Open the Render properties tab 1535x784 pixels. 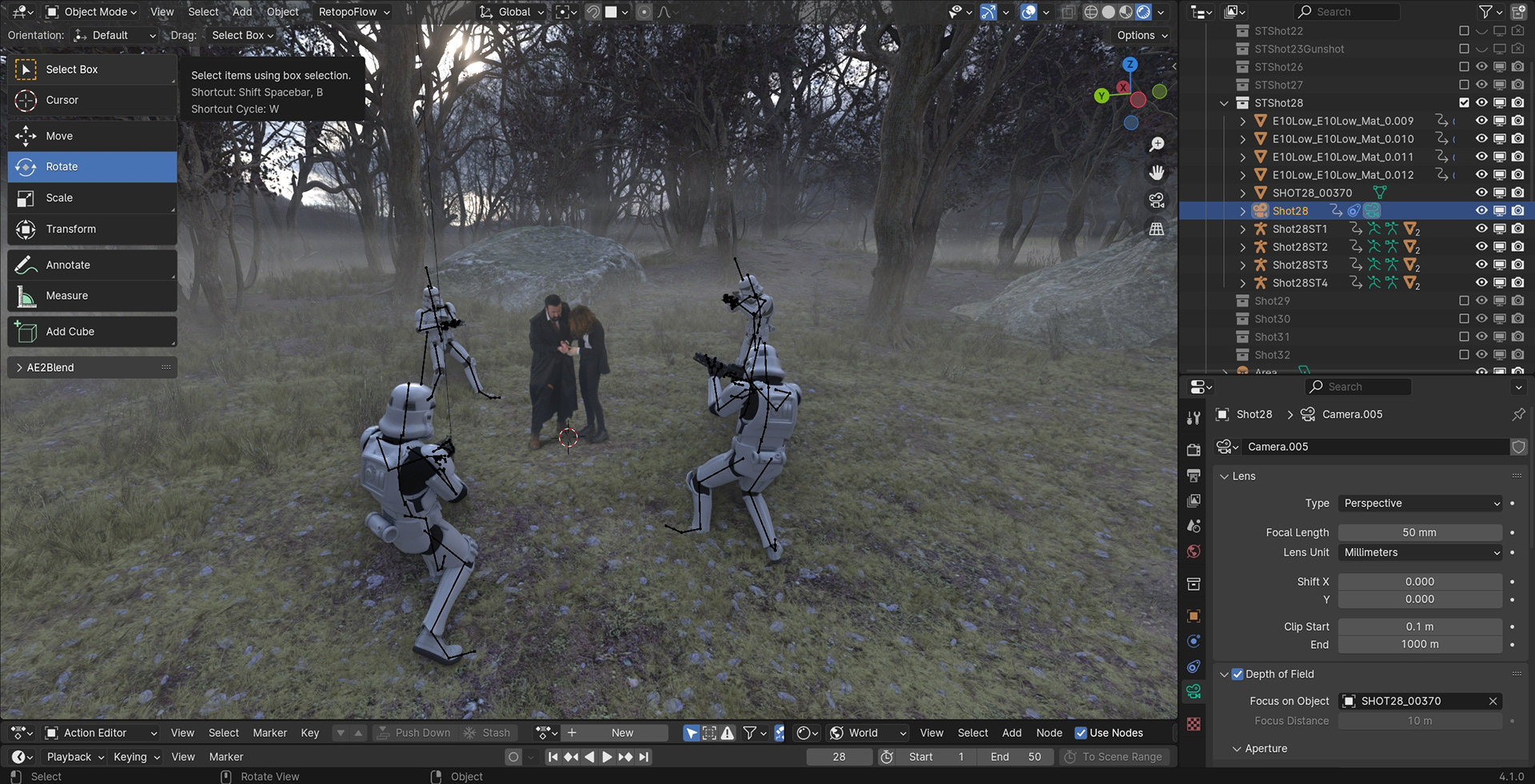(x=1194, y=450)
